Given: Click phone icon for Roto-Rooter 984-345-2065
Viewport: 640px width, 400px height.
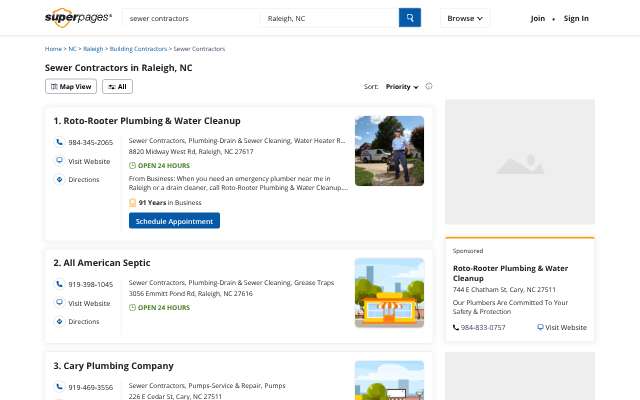Looking at the screenshot, I should tap(60, 142).
